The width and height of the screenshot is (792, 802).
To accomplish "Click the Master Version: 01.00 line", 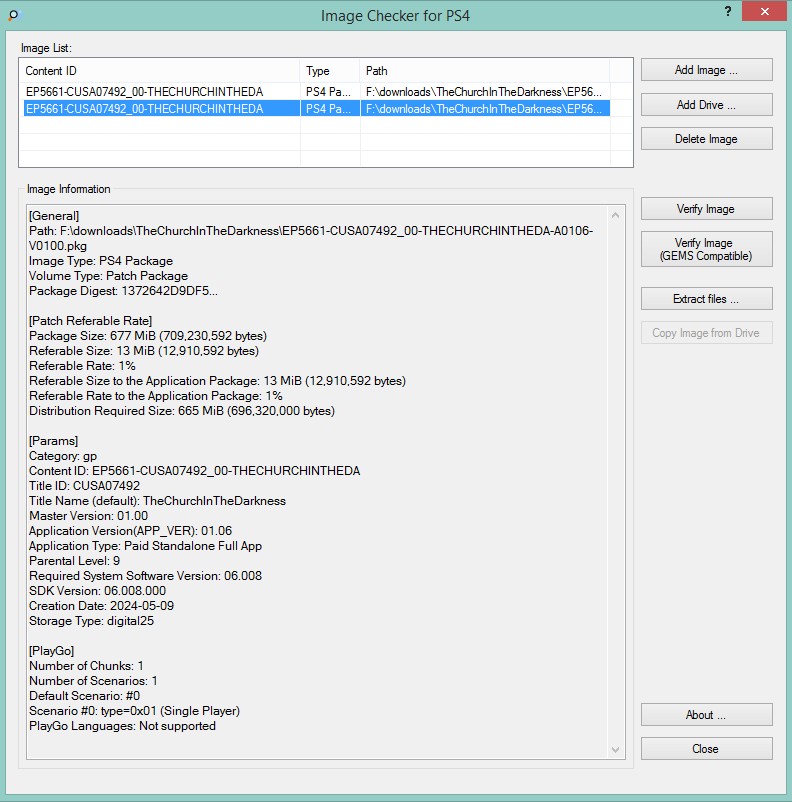I will pyautogui.click(x=89, y=516).
